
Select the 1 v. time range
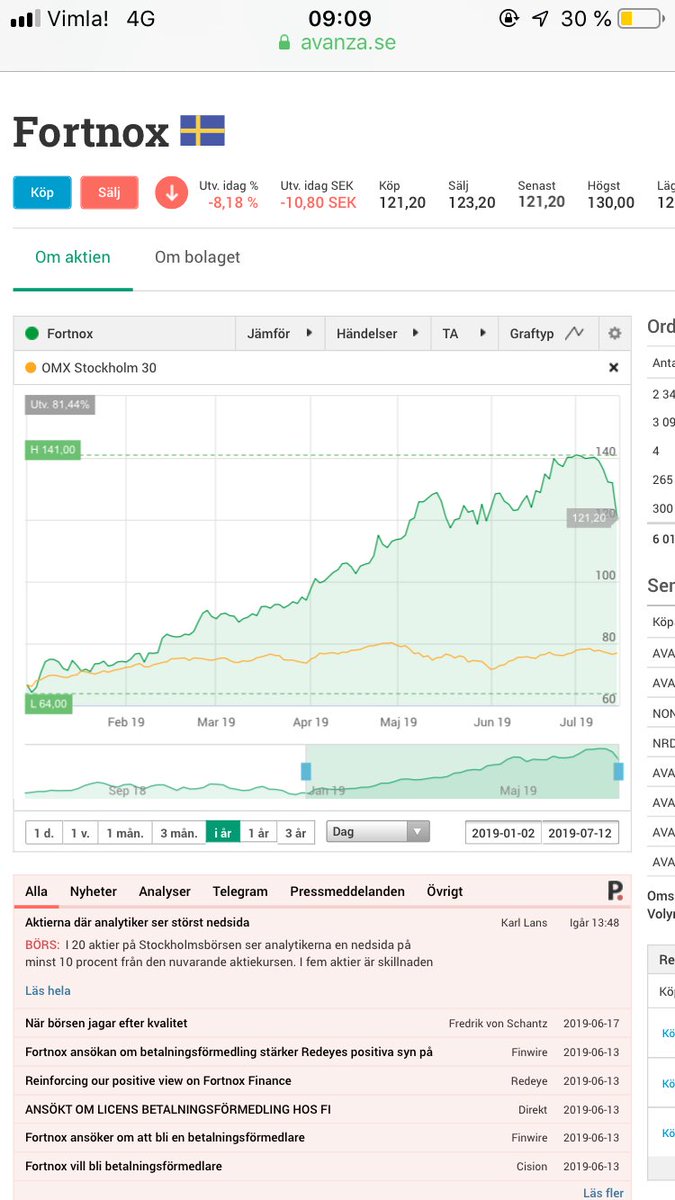[x=80, y=832]
